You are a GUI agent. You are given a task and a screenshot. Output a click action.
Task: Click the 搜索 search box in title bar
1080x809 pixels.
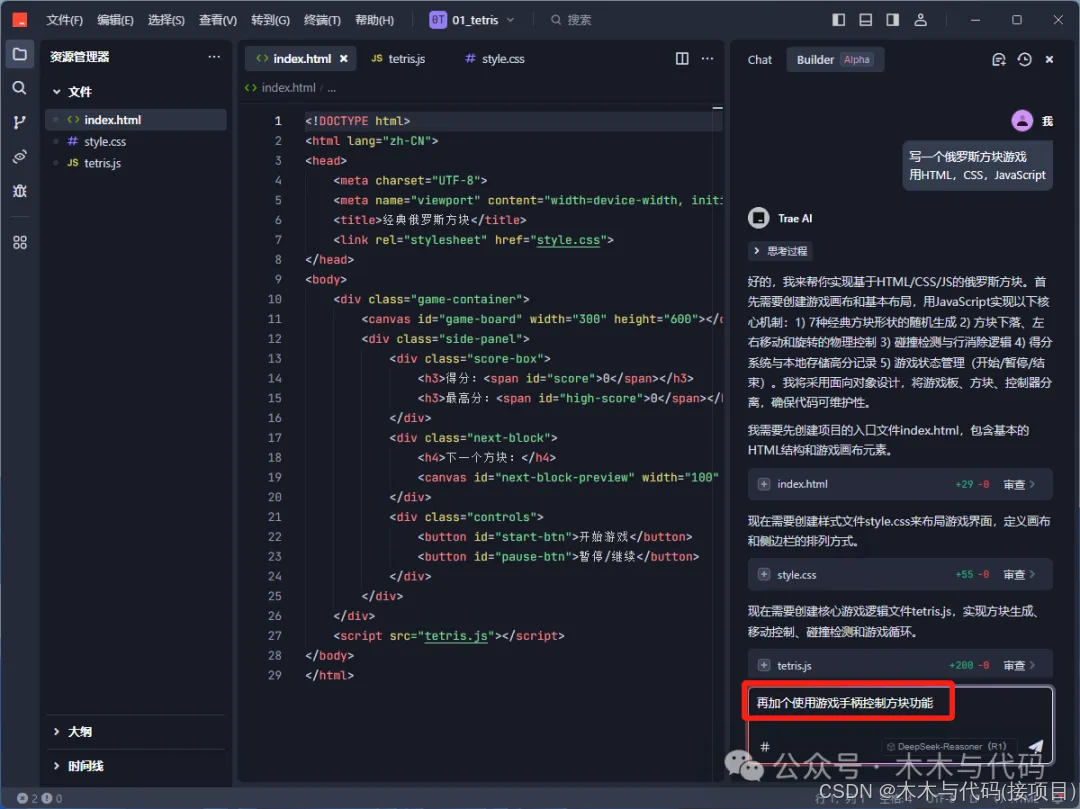571,20
